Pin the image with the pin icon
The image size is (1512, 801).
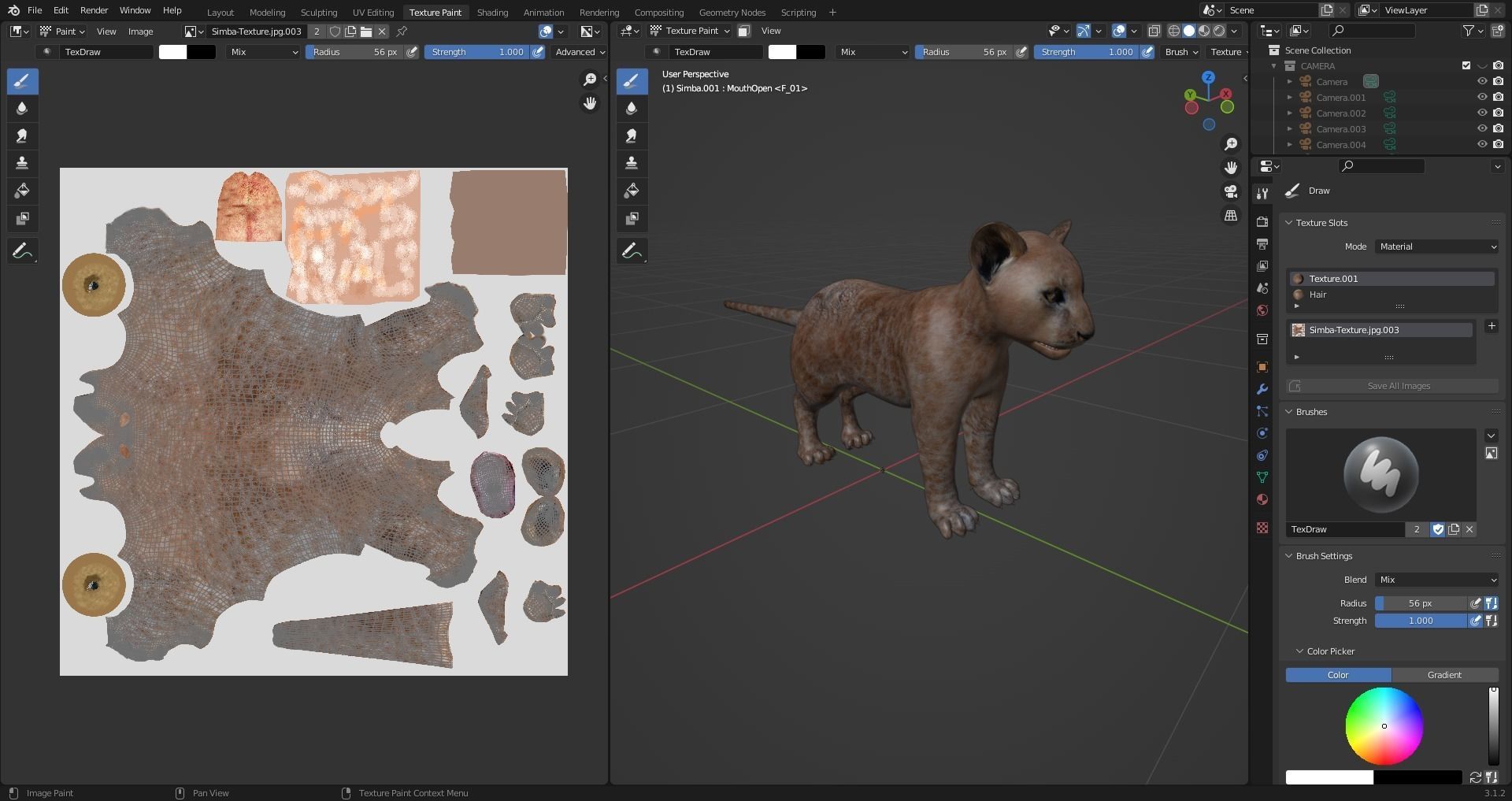[402, 32]
